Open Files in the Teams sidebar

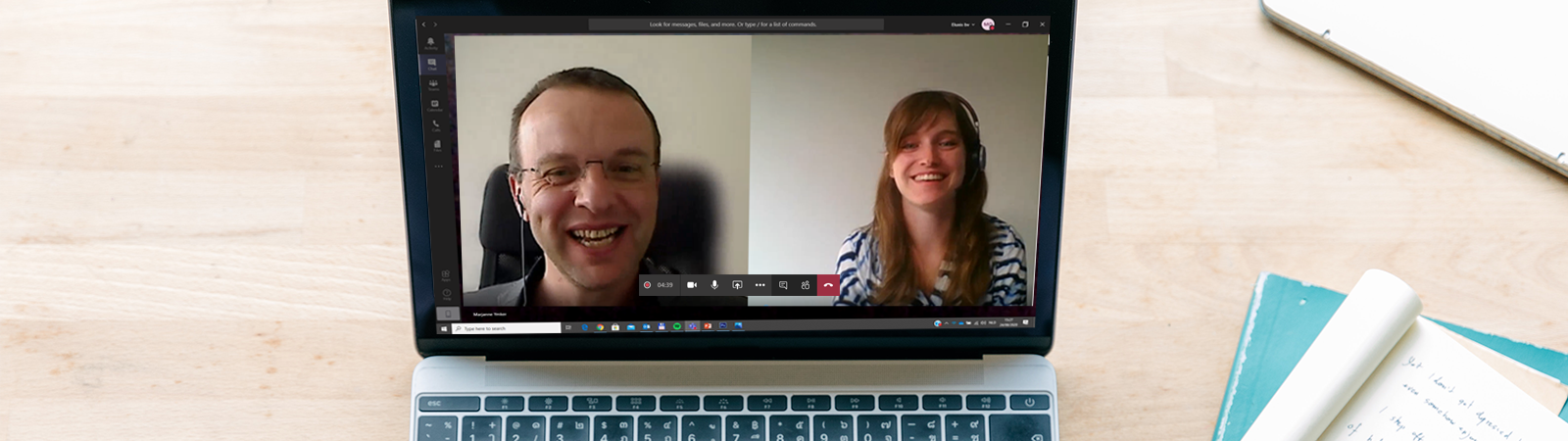click(437, 145)
